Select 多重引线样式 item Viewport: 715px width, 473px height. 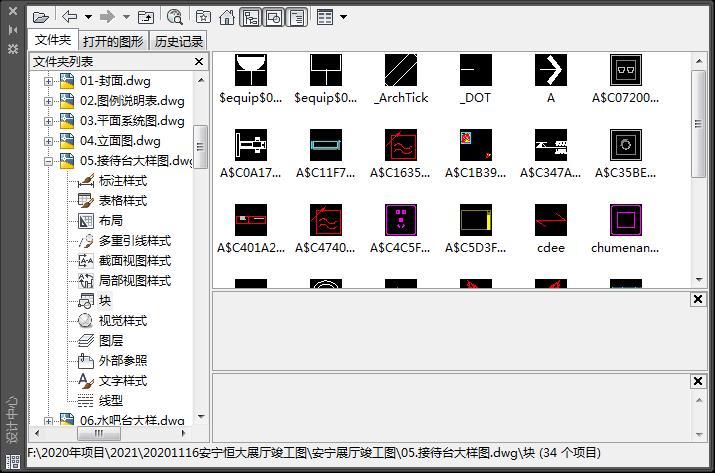pos(135,241)
